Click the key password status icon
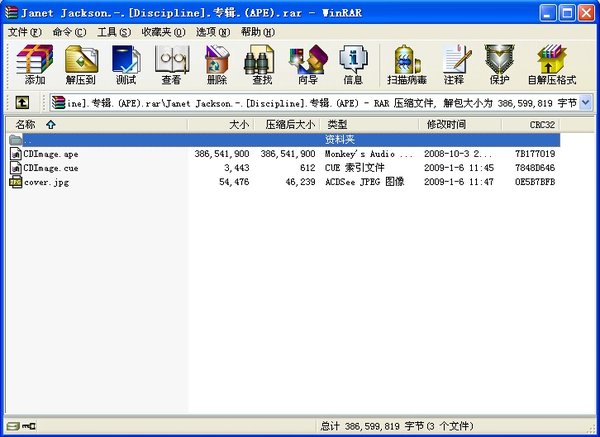 29,426
